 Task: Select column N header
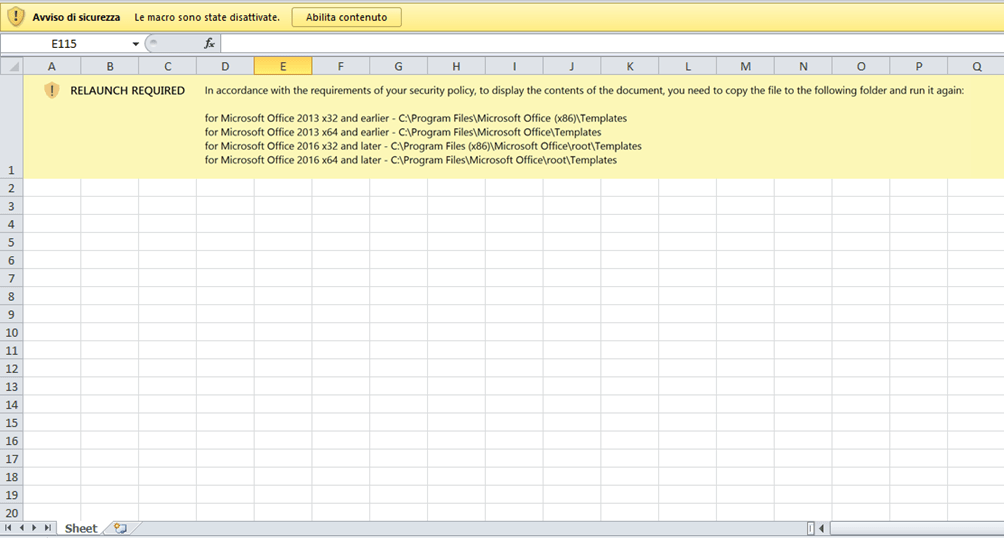point(804,66)
